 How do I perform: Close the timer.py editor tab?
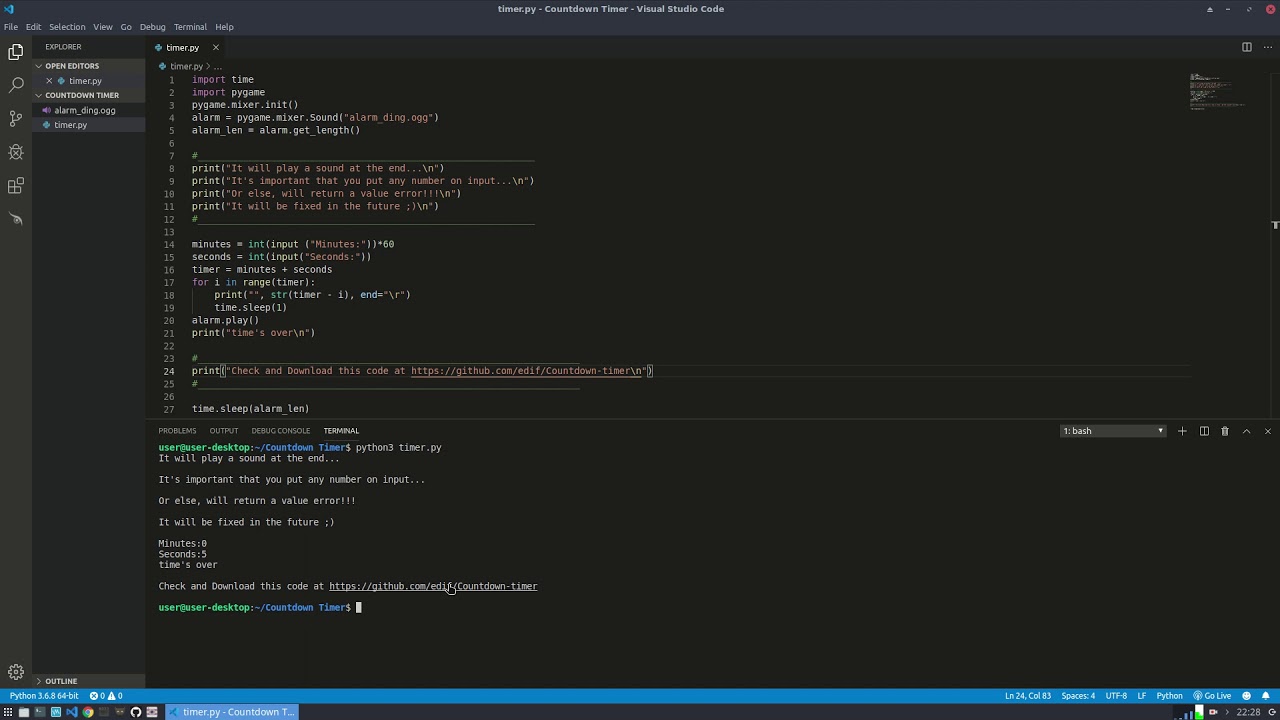[x=215, y=47]
